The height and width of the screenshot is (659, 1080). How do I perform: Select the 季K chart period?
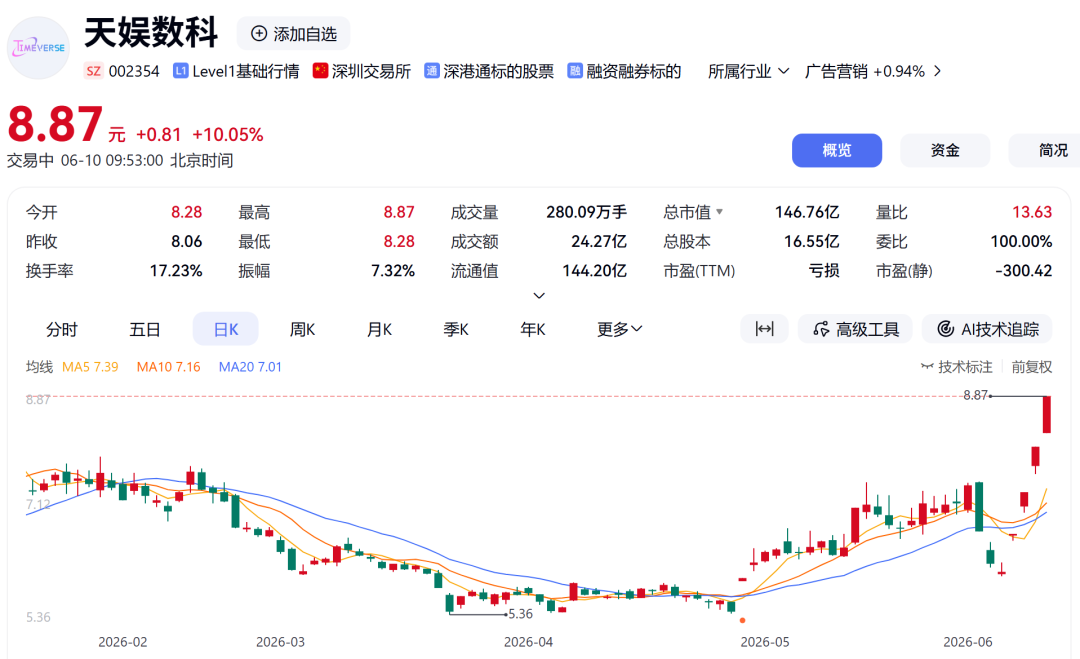pos(456,329)
